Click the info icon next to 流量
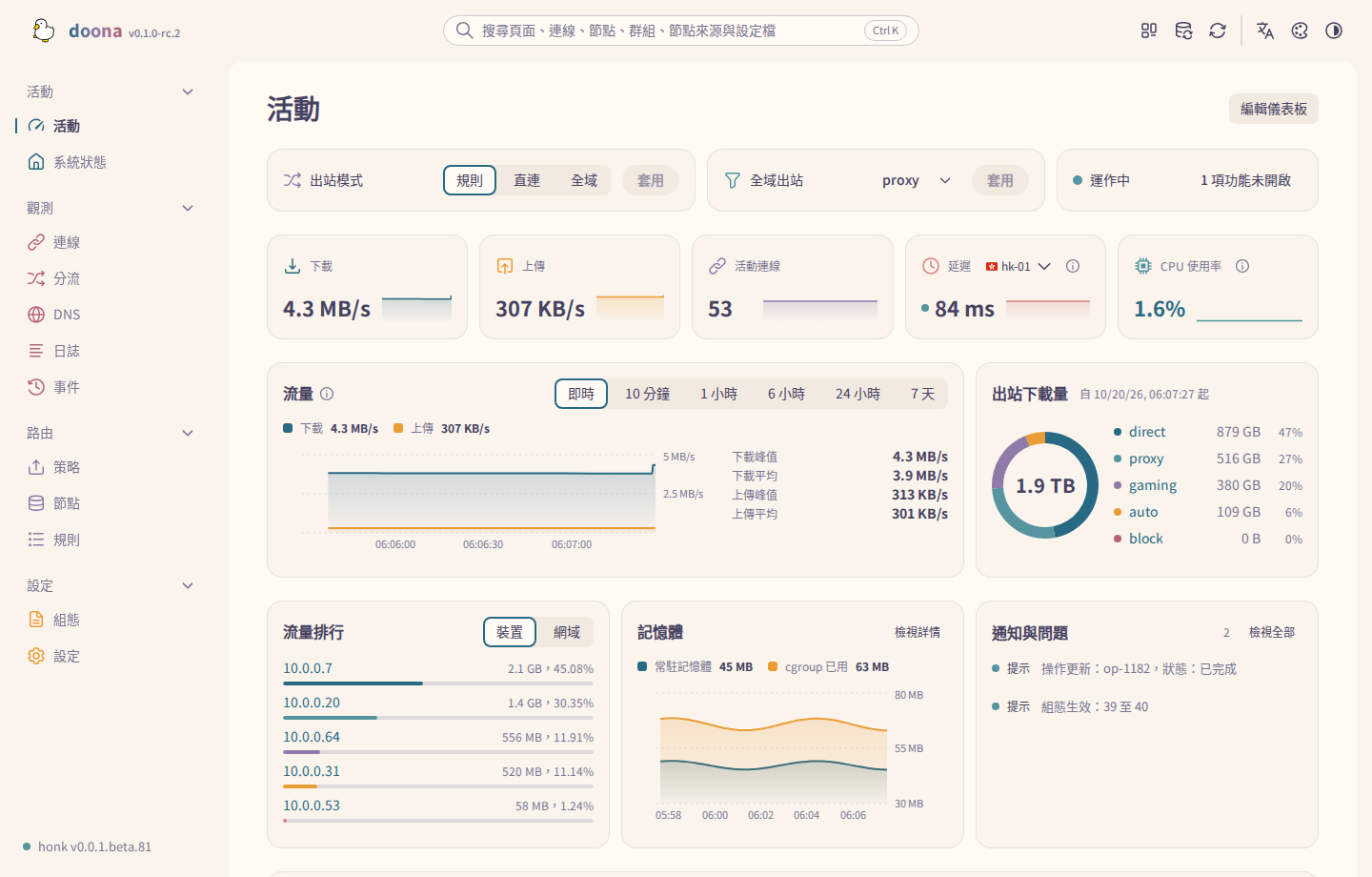The width and height of the screenshot is (1372, 877). pyautogui.click(x=327, y=394)
